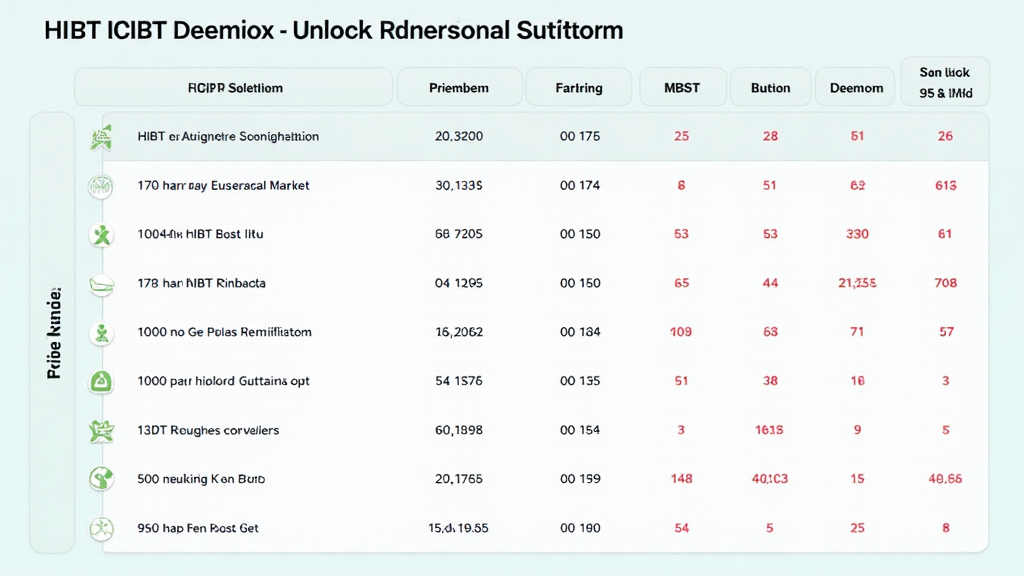This screenshot has width=1024, height=576.
Task: Click the Farlring column header
Action: click(x=579, y=87)
